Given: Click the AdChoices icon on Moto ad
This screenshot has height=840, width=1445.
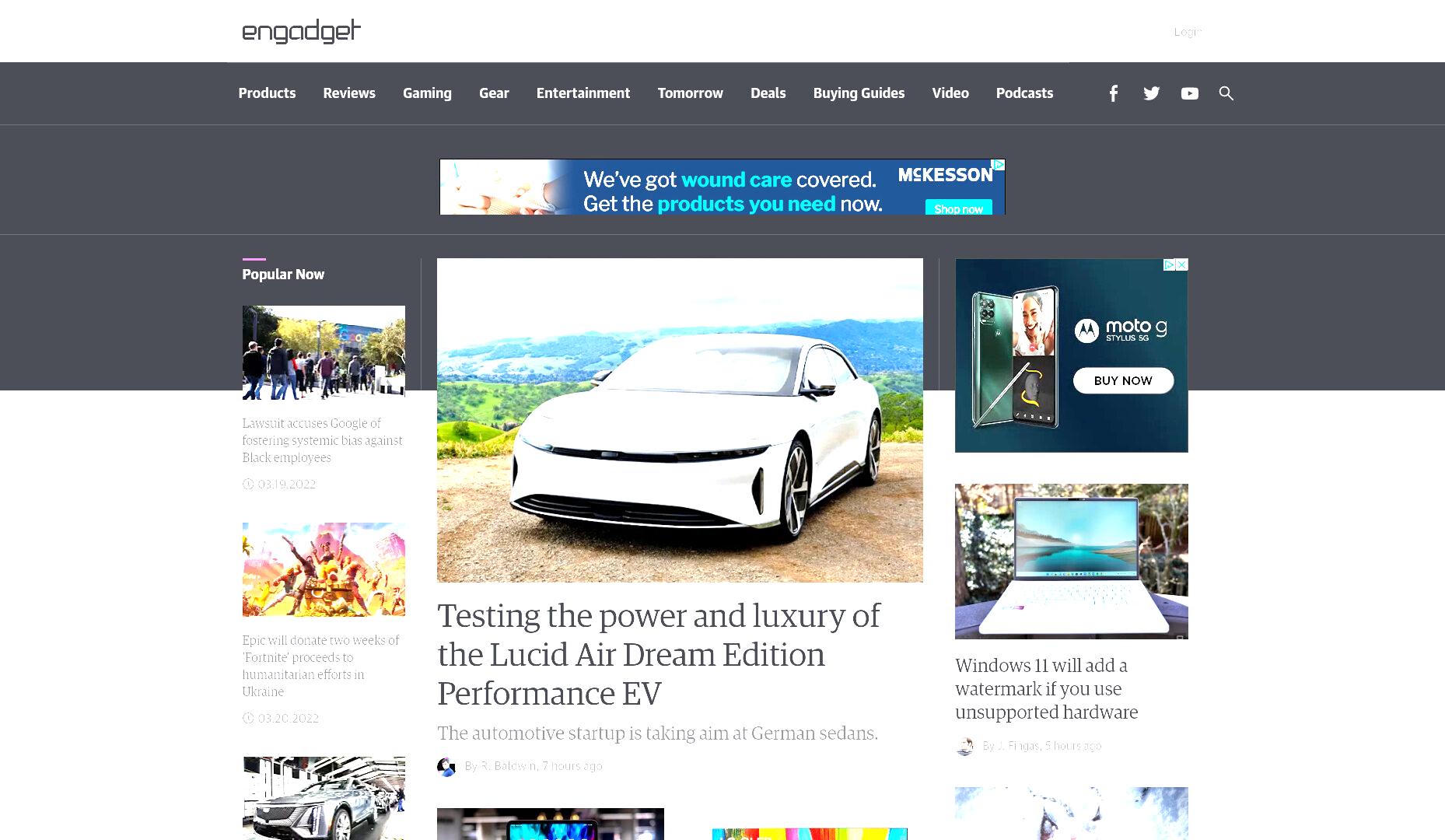Looking at the screenshot, I should click(1169, 265).
